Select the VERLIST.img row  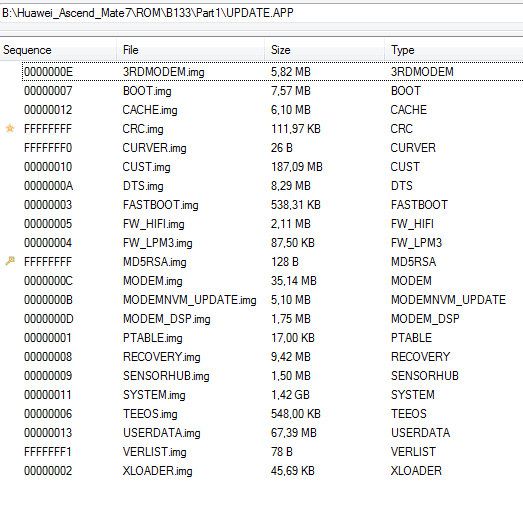pyautogui.click(x=273, y=452)
